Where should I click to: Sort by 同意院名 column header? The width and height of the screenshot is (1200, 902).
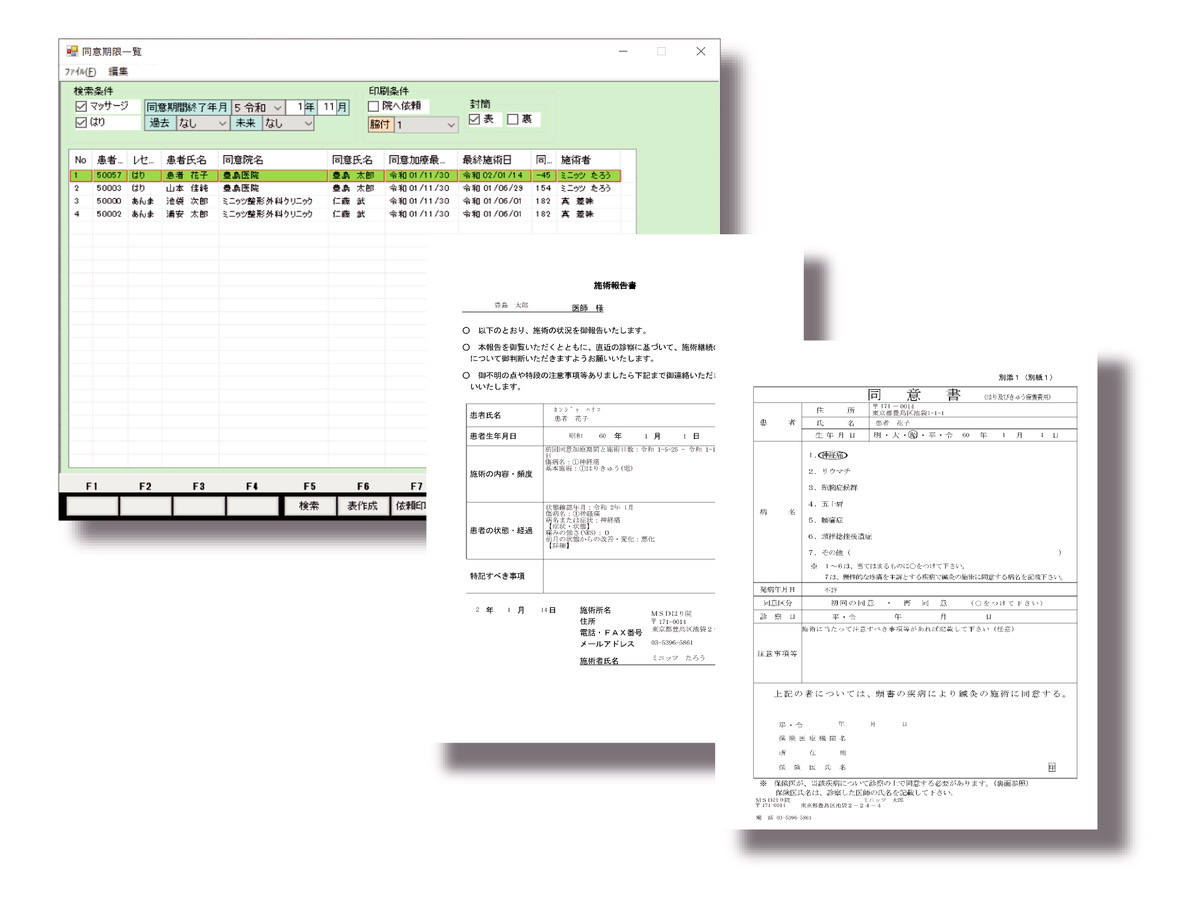click(272, 160)
